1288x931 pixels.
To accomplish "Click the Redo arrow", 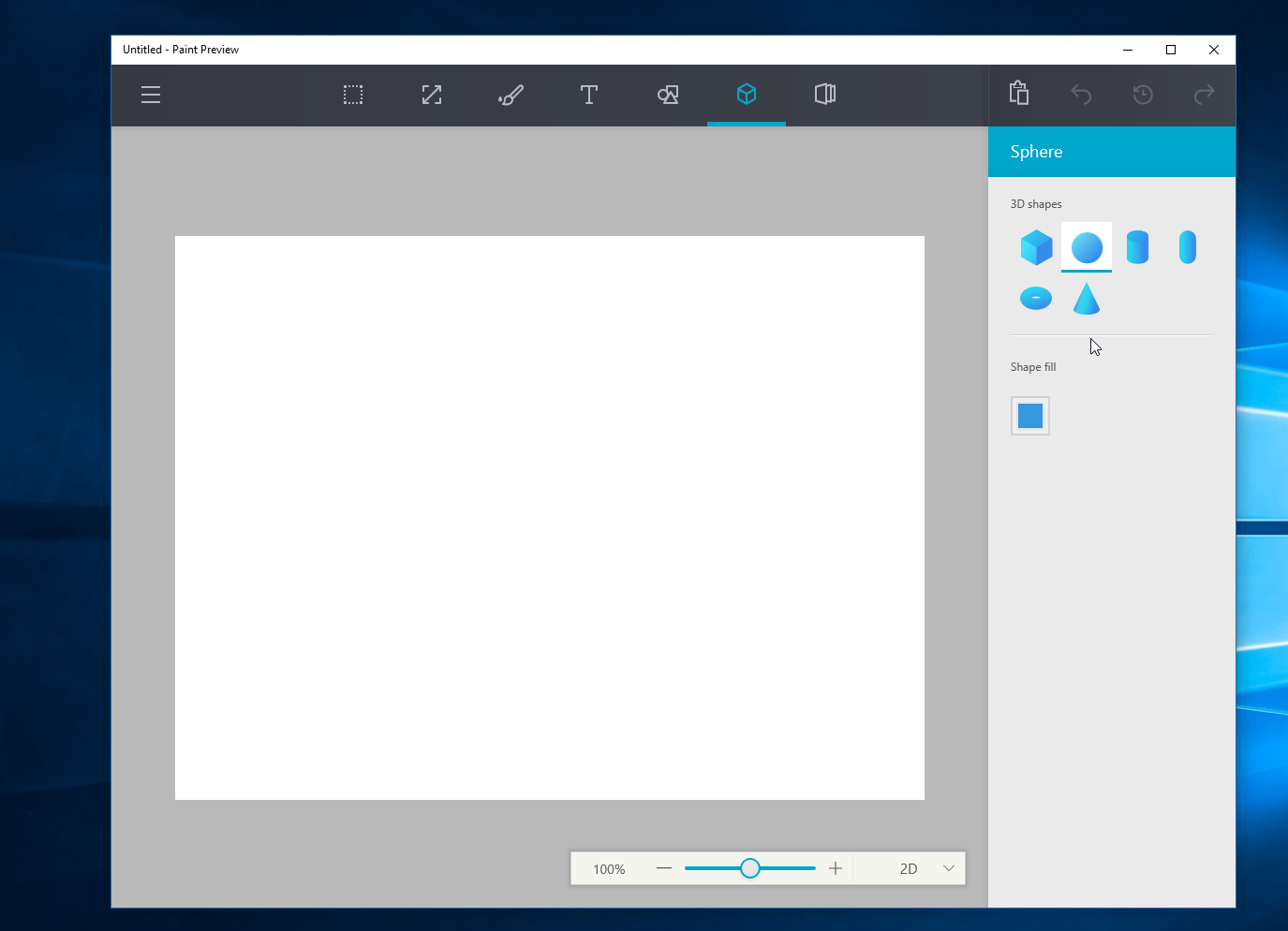I will coord(1204,95).
